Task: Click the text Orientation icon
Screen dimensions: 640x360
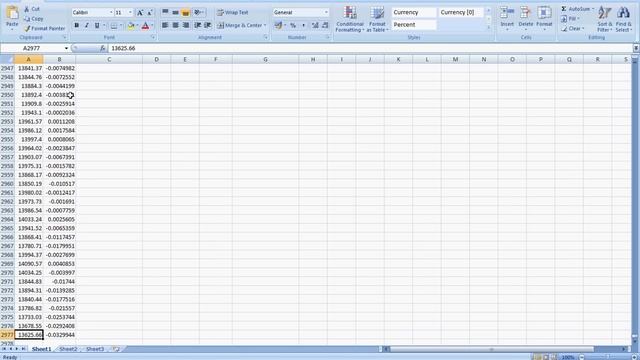Action: pos(198,12)
